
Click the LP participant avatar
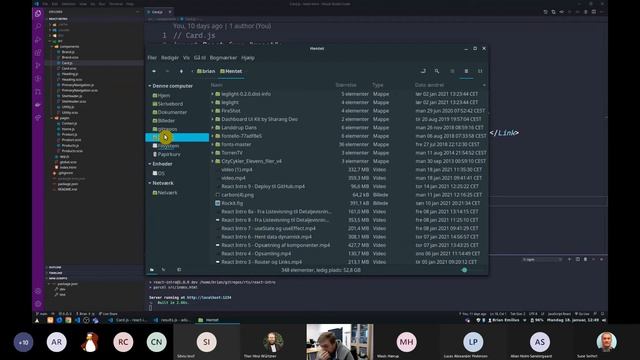pyautogui.click(x=473, y=342)
